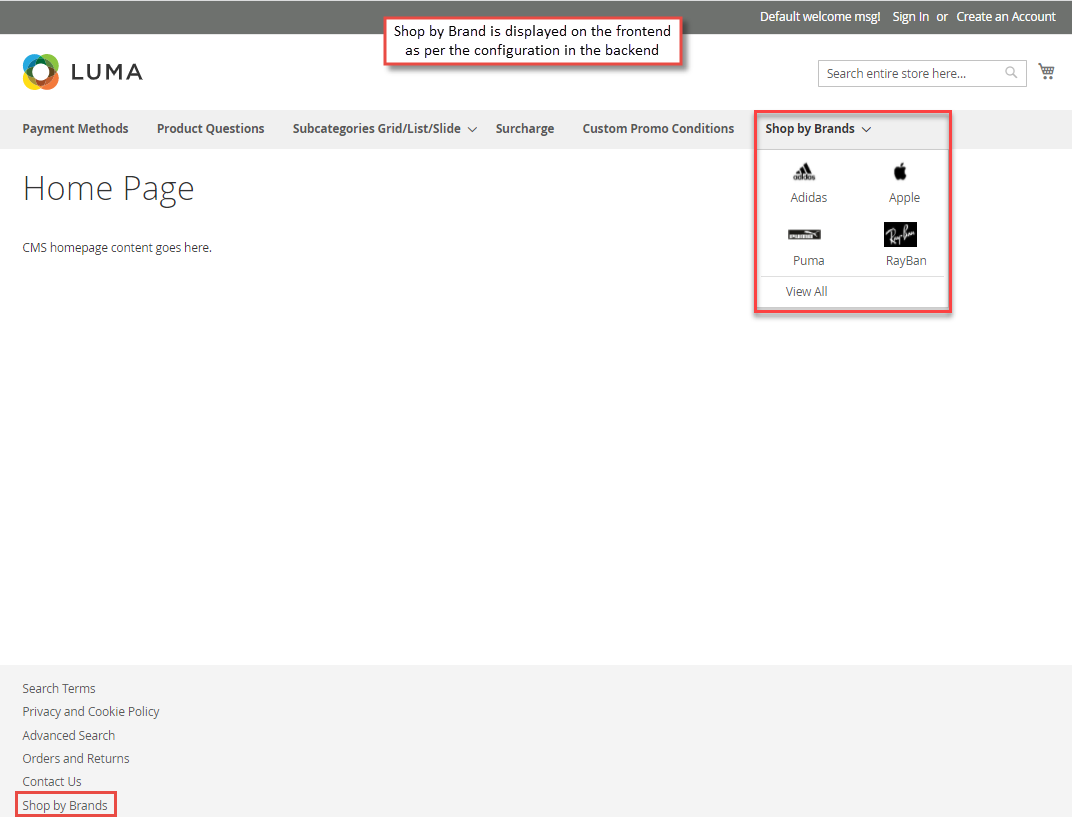Click 'Default welcome msg!' text

pos(820,16)
